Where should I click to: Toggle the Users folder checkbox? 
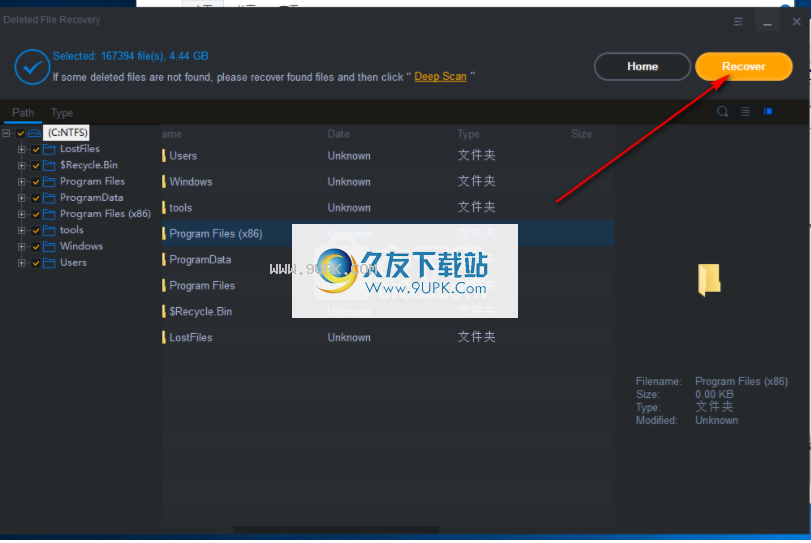pos(36,263)
